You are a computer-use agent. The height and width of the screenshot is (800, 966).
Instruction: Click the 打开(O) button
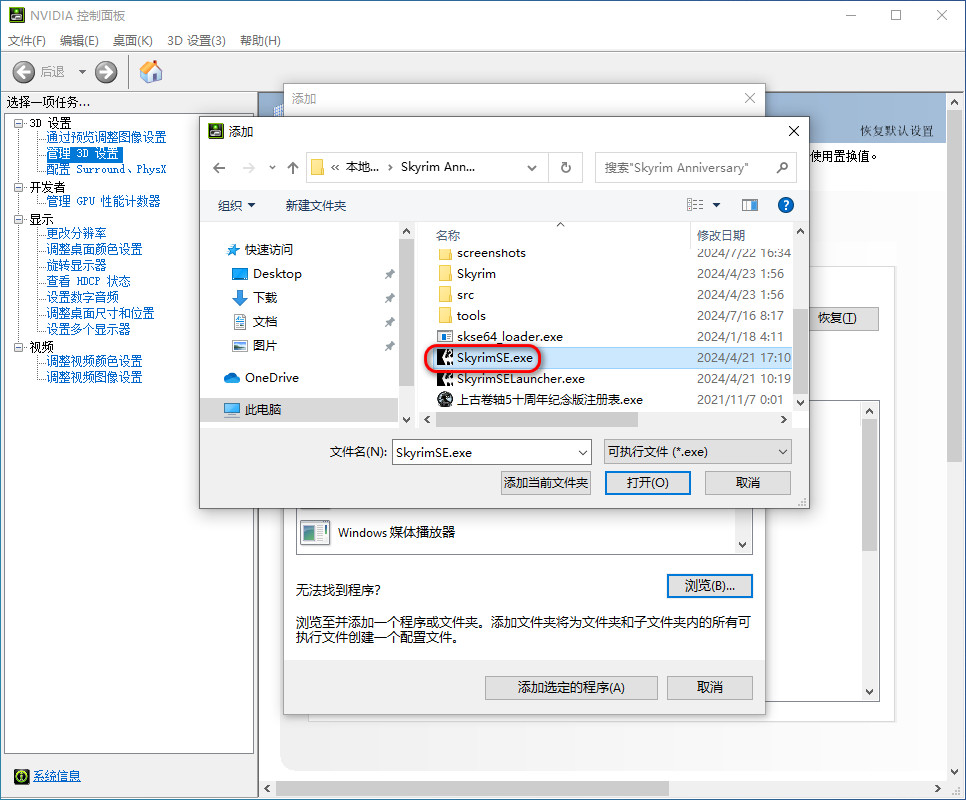pyautogui.click(x=647, y=482)
